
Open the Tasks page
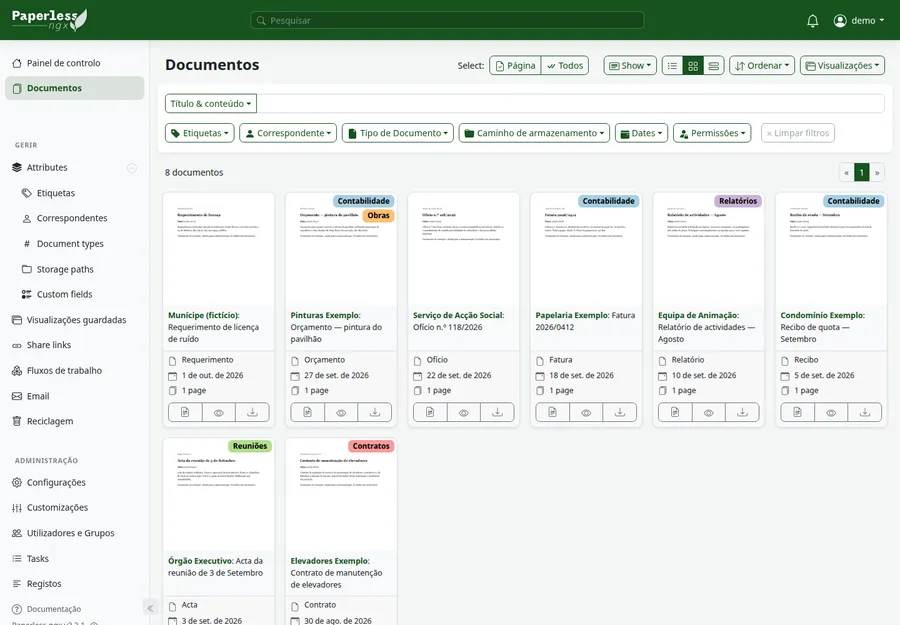75,558
